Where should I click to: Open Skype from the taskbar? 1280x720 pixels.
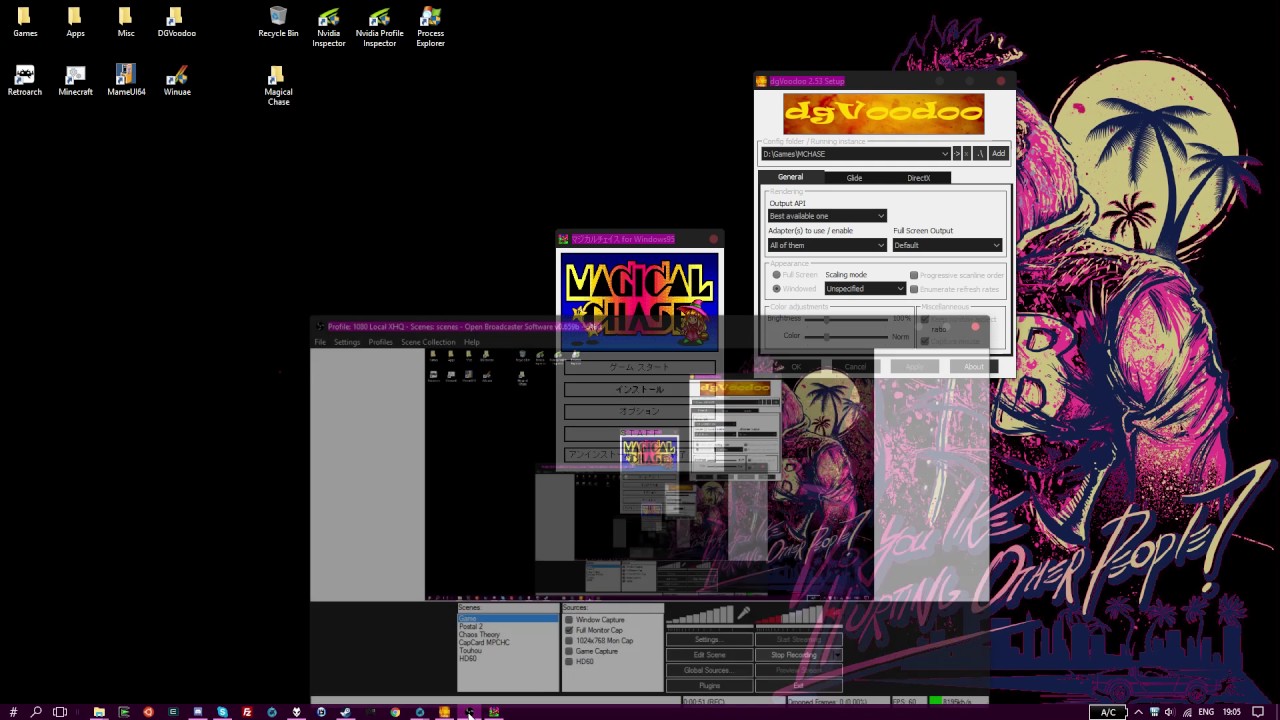click(x=222, y=712)
